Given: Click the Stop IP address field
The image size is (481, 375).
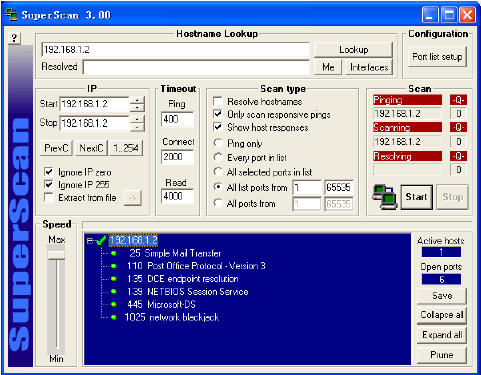Looking at the screenshot, I should [94, 123].
